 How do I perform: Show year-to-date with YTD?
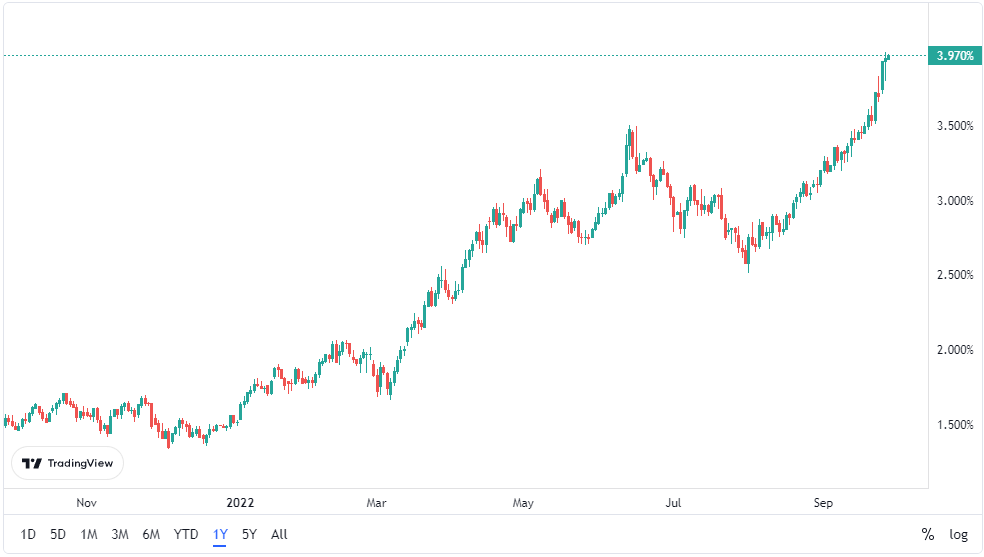[186, 534]
